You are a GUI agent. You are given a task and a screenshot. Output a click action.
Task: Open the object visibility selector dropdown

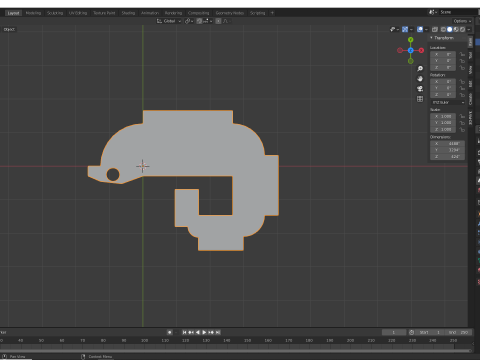tap(394, 30)
